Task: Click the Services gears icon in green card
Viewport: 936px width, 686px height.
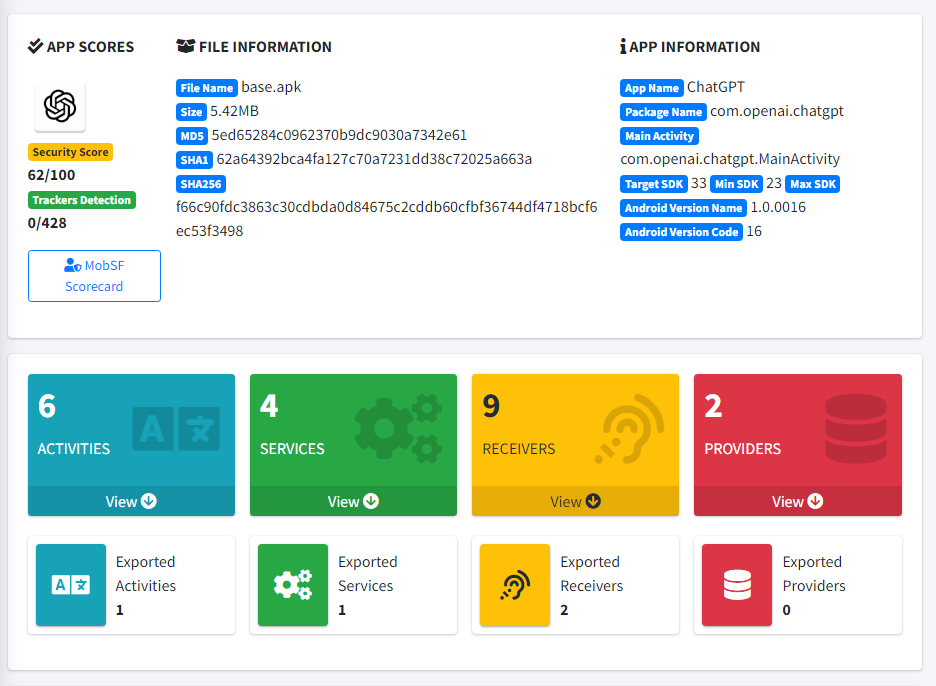Action: (399, 428)
